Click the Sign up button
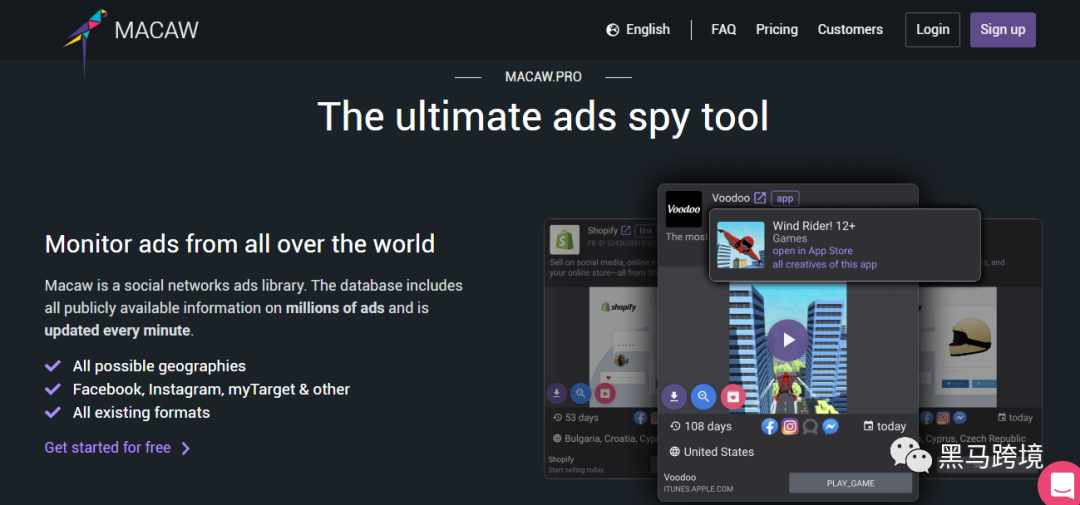This screenshot has width=1080, height=505. [1003, 30]
